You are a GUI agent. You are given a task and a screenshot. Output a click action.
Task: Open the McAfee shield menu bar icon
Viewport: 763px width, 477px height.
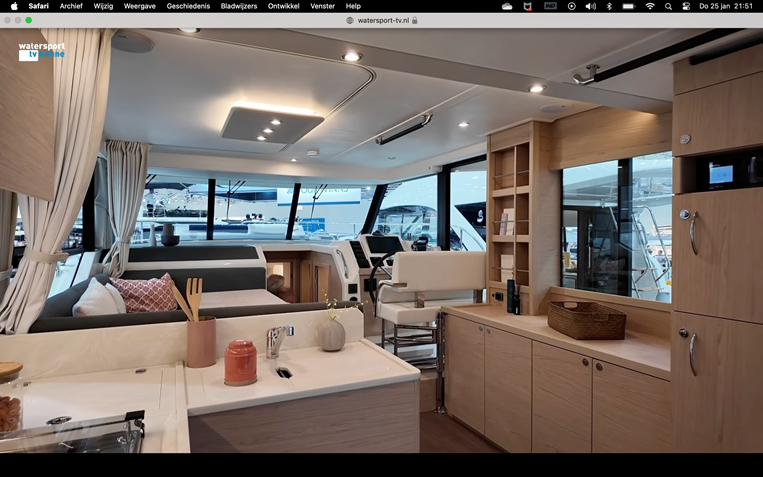528,6
